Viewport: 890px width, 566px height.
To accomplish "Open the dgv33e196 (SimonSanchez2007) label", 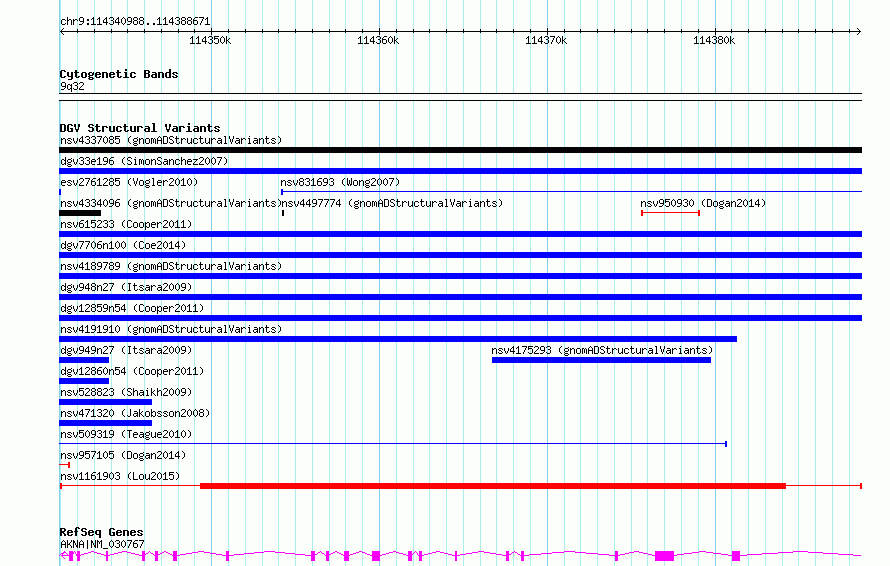I will (144, 161).
